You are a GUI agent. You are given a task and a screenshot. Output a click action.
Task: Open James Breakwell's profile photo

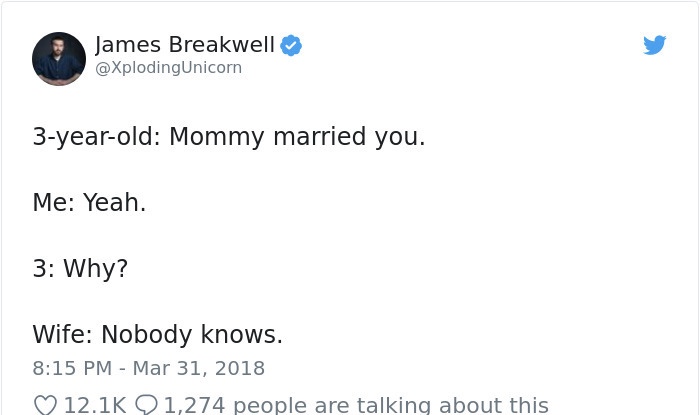tap(59, 58)
